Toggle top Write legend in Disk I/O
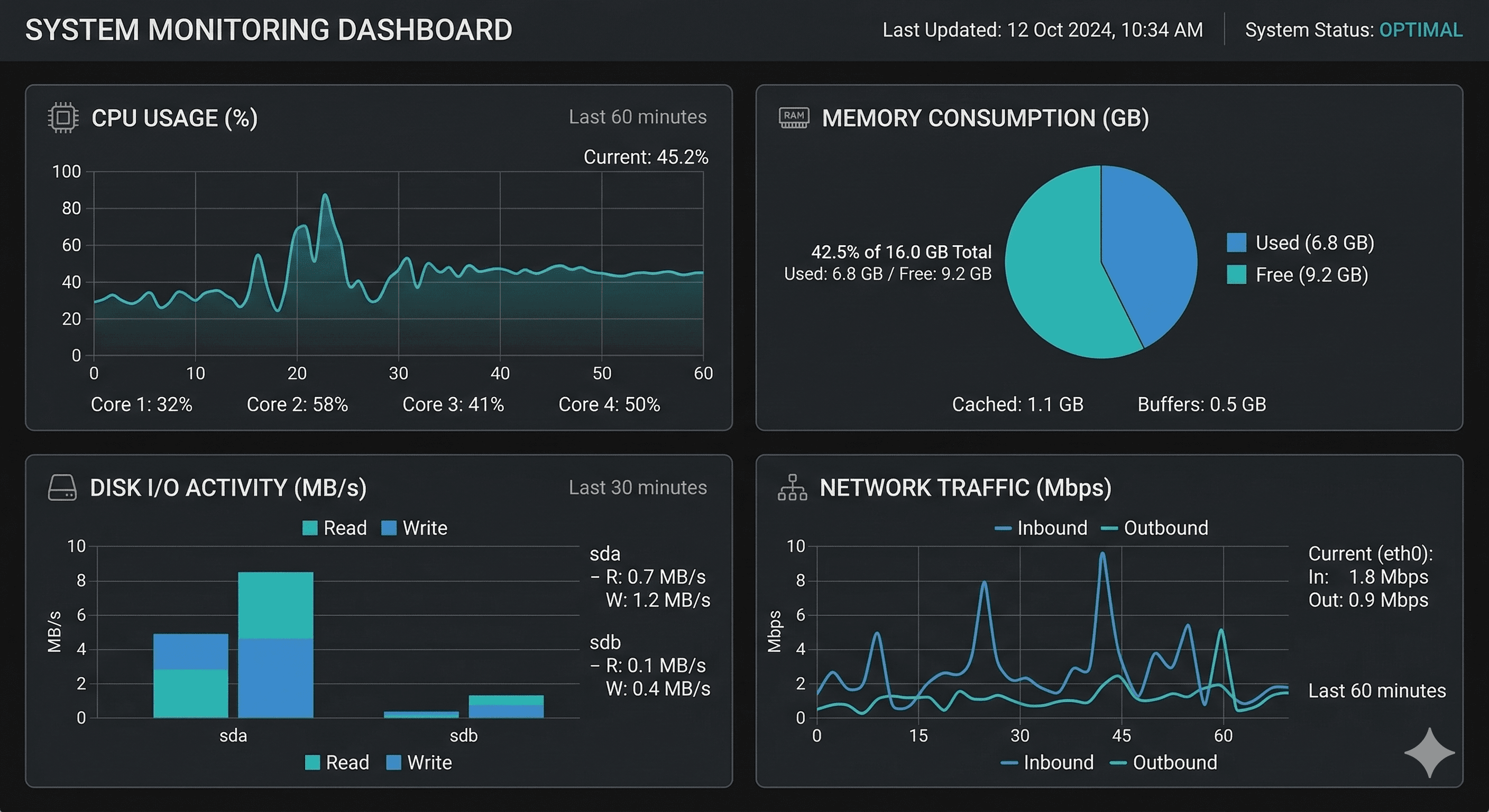Screen dimensions: 1489x812 pyautogui.click(x=415, y=528)
